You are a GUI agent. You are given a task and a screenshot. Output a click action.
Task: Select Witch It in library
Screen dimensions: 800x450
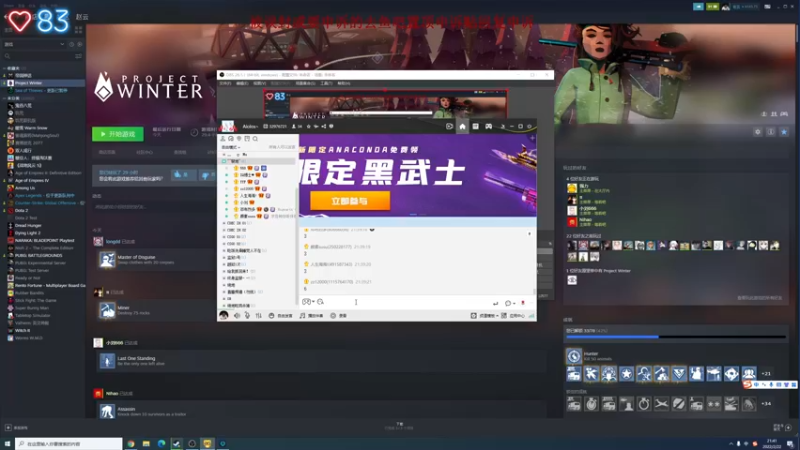(22, 331)
